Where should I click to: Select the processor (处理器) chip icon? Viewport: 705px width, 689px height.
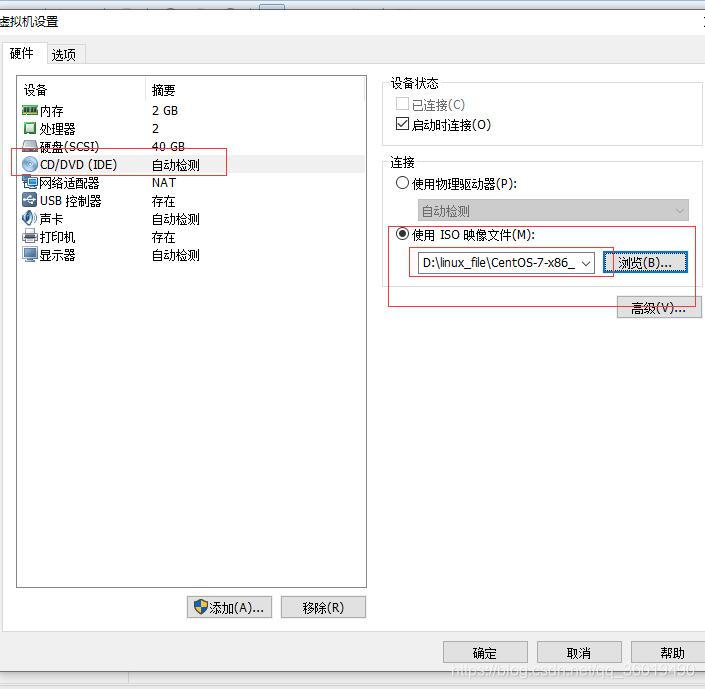30,128
